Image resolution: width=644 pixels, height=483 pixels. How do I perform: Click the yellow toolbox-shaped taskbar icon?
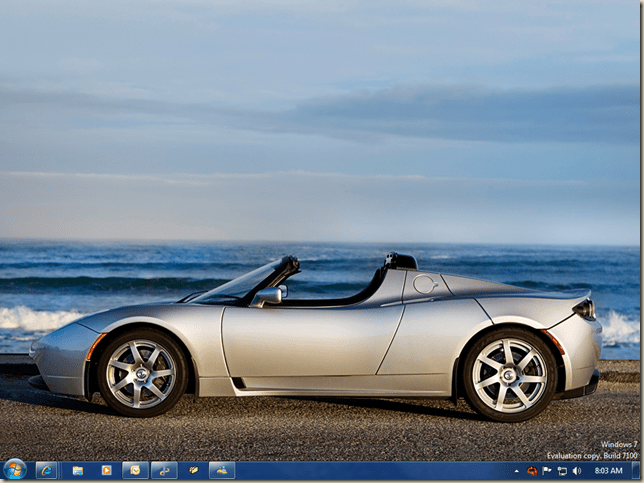coord(193,470)
